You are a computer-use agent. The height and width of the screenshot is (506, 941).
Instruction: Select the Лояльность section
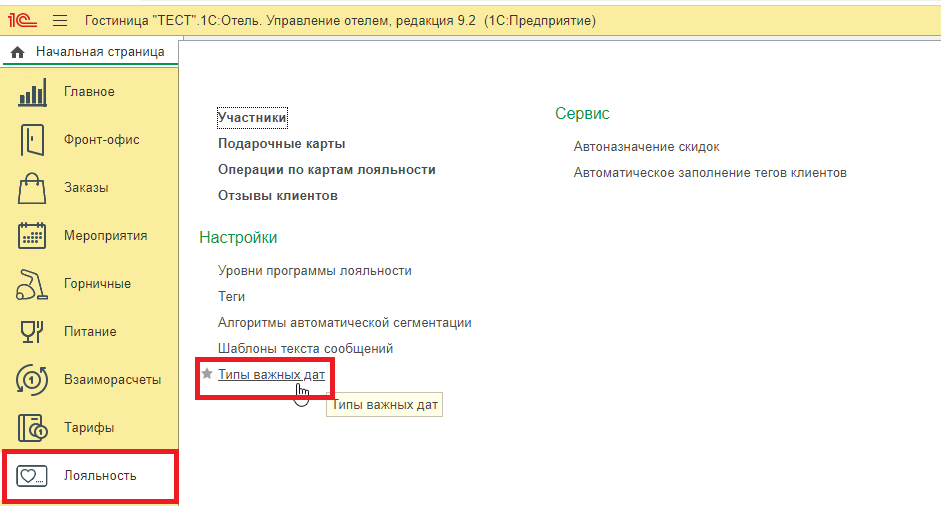tap(90, 476)
